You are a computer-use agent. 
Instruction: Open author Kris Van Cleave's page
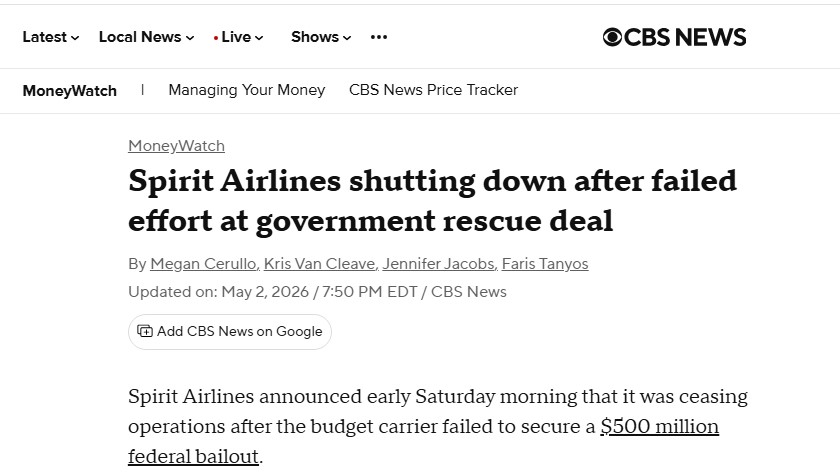click(320, 264)
